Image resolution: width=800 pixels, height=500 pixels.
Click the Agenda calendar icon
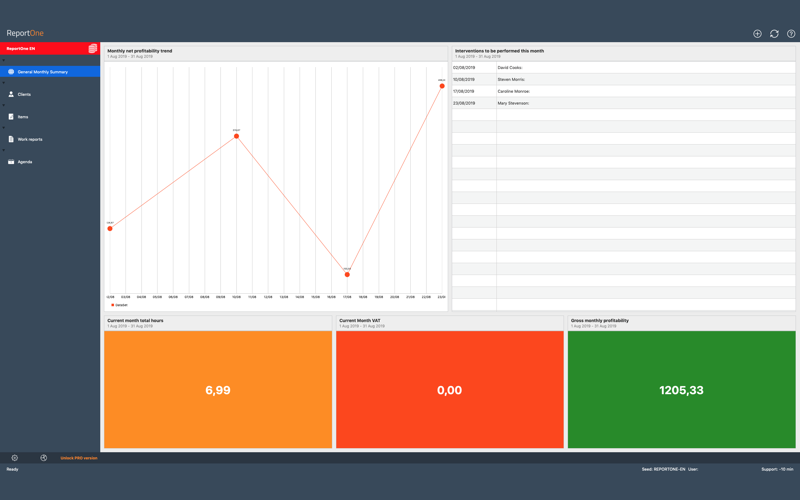click(x=11, y=162)
